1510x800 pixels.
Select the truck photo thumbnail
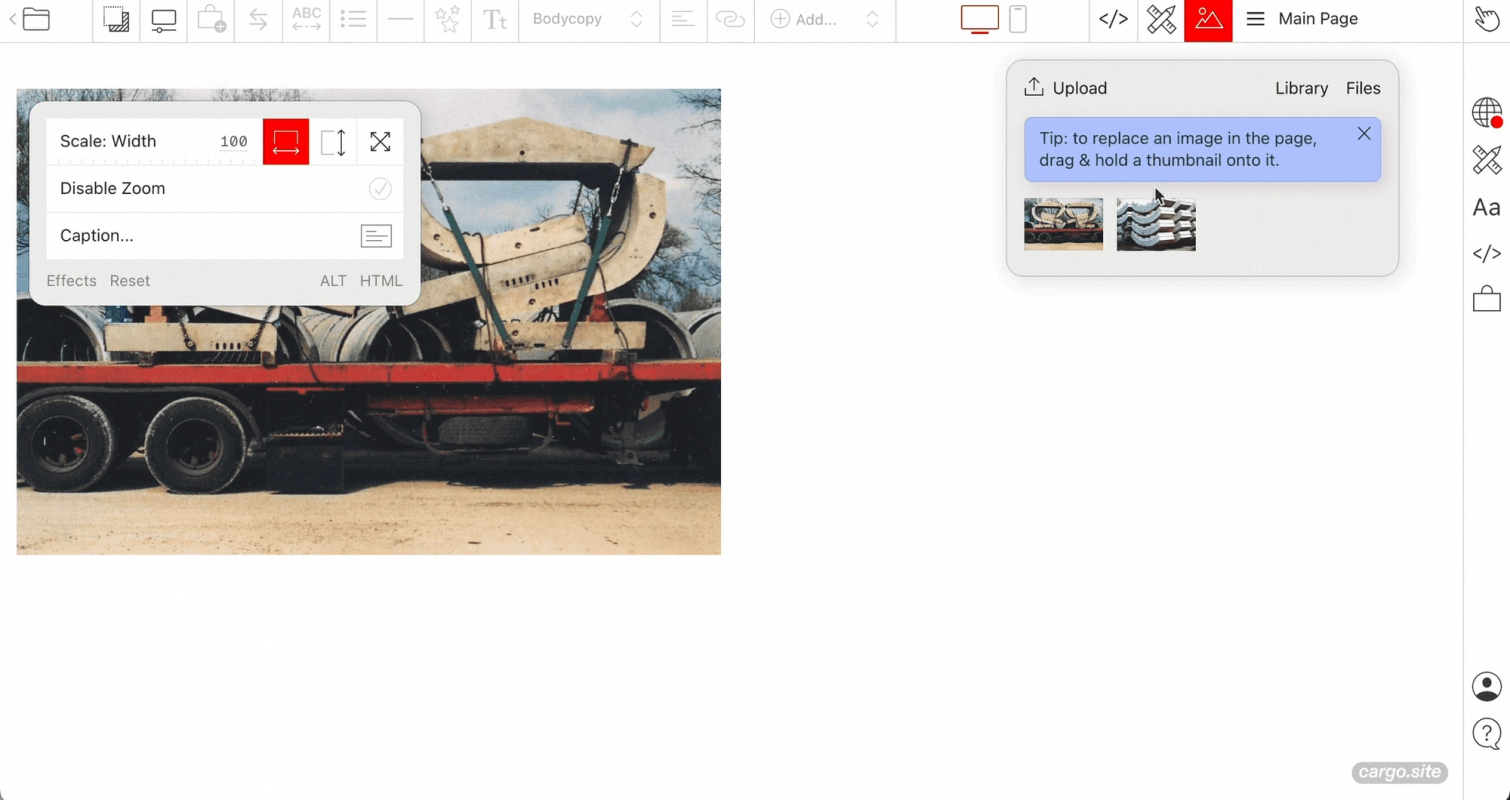pos(1063,224)
